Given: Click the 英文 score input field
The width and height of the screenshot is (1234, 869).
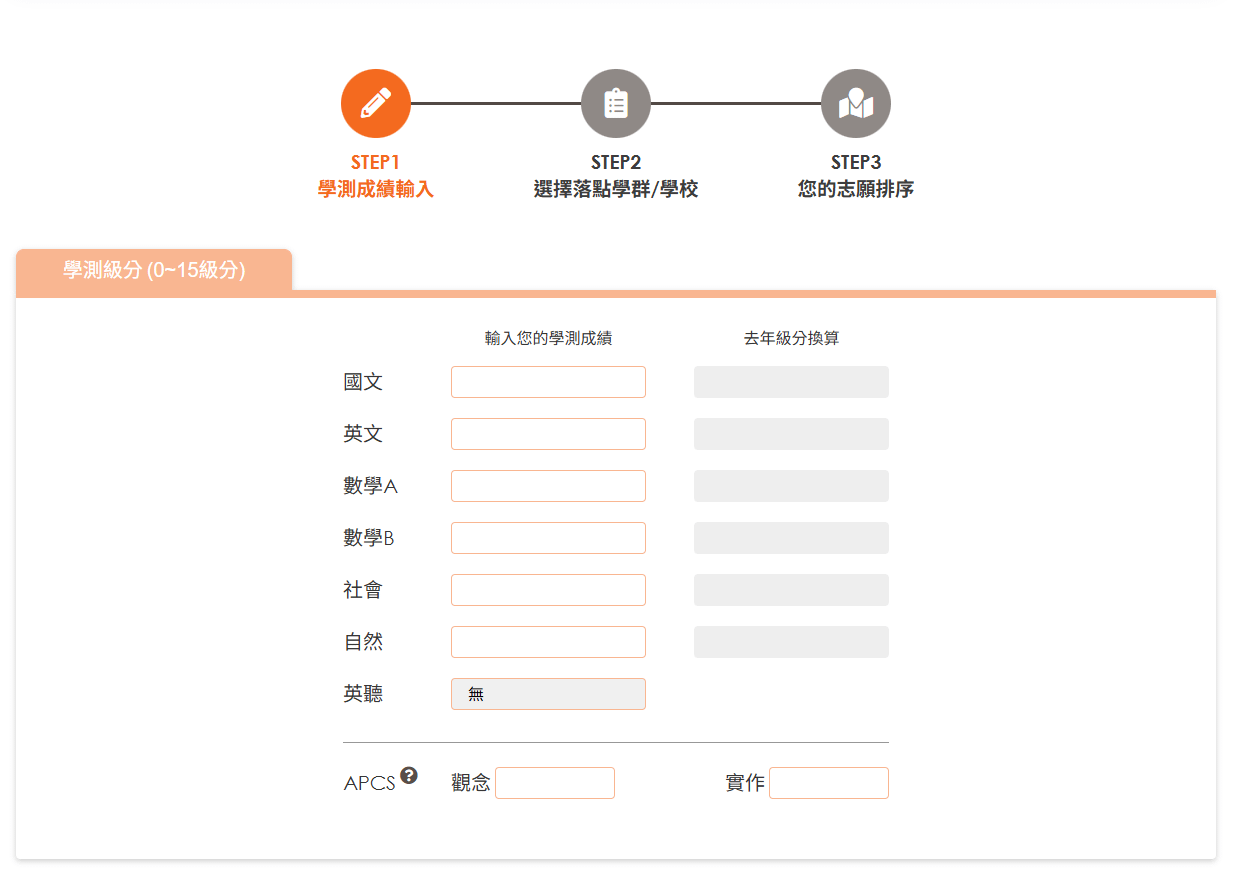Looking at the screenshot, I should point(548,433).
